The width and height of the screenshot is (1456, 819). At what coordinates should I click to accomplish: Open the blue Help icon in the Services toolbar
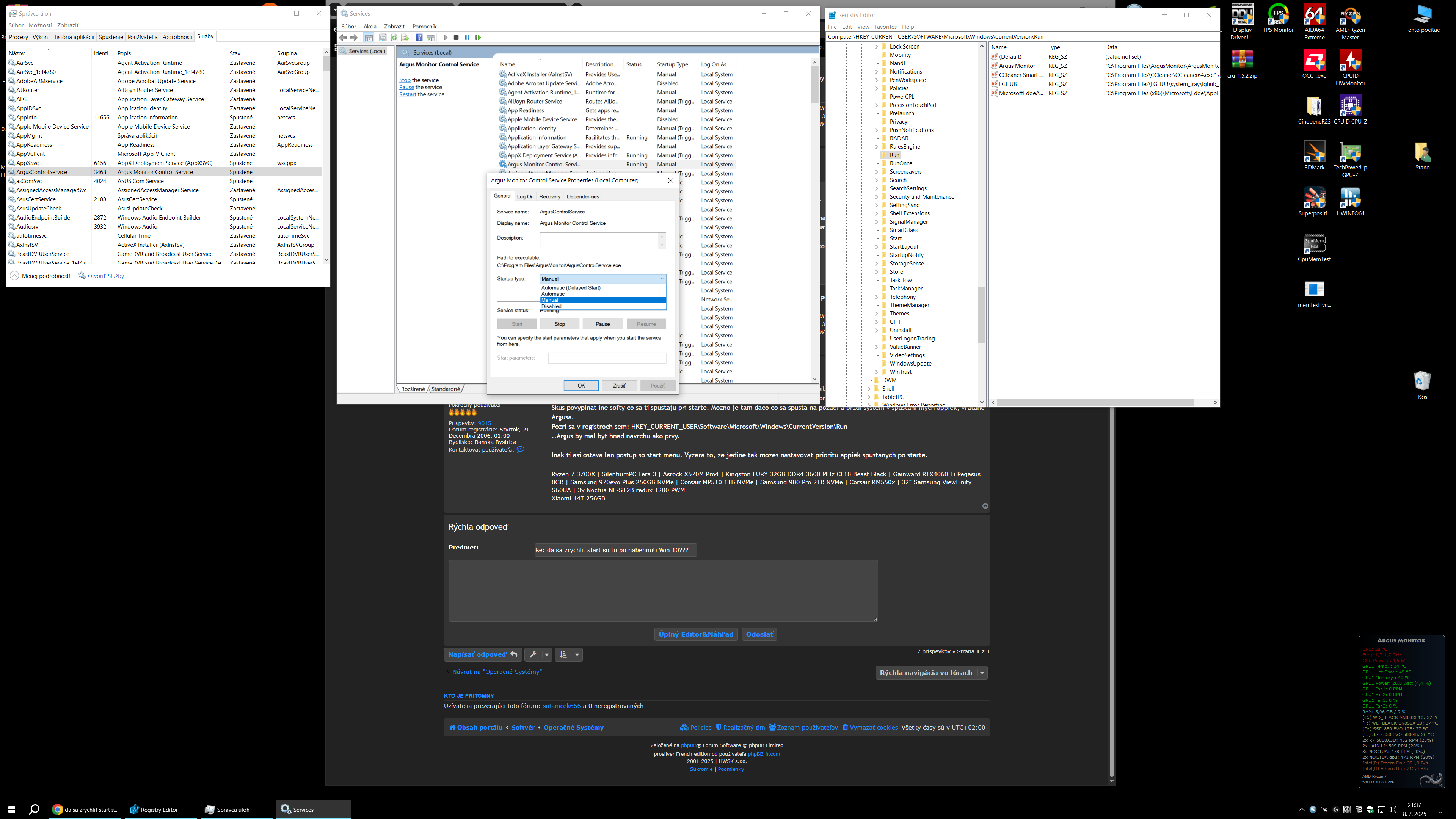coord(419,38)
